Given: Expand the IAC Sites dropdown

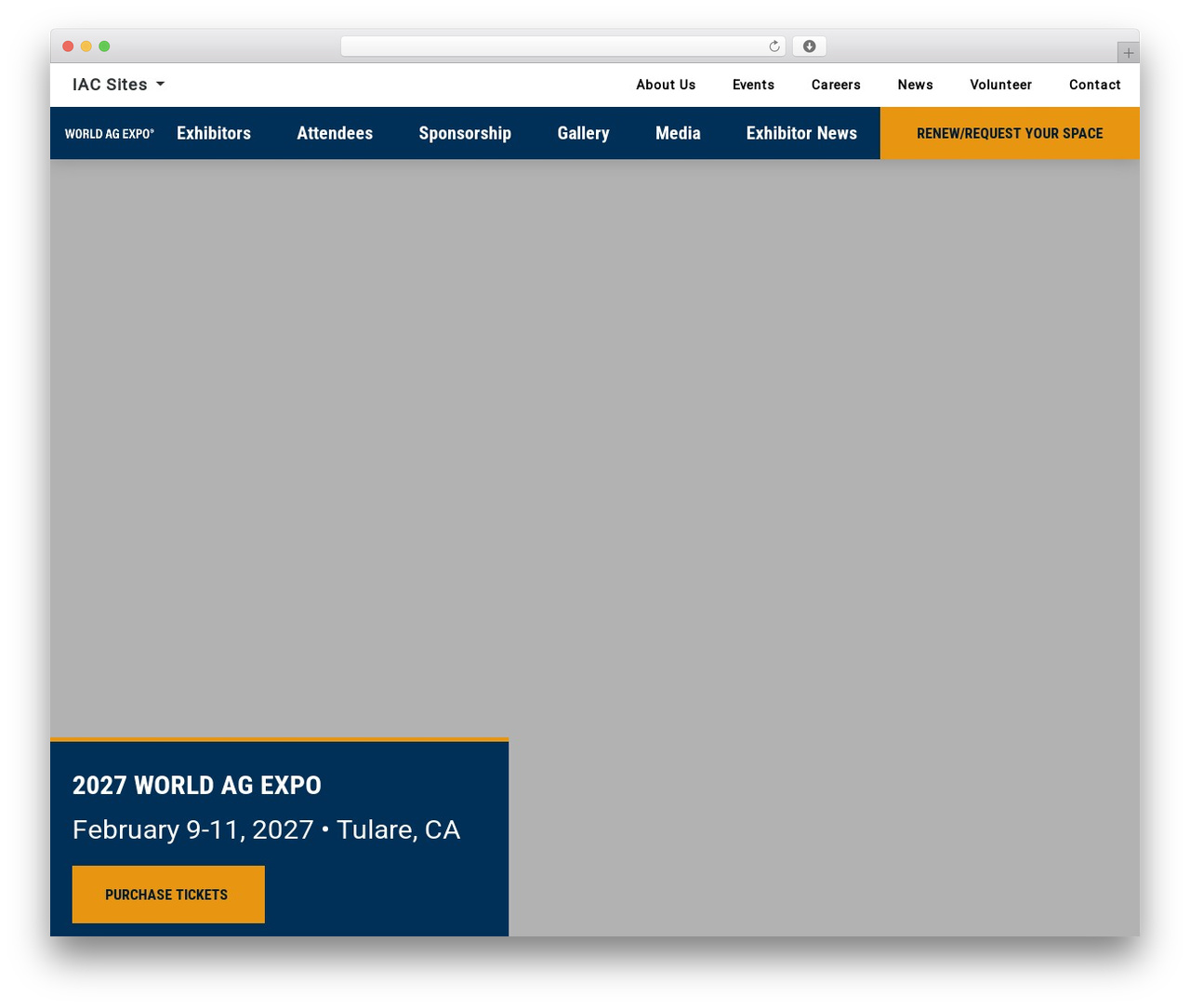Looking at the screenshot, I should (118, 85).
